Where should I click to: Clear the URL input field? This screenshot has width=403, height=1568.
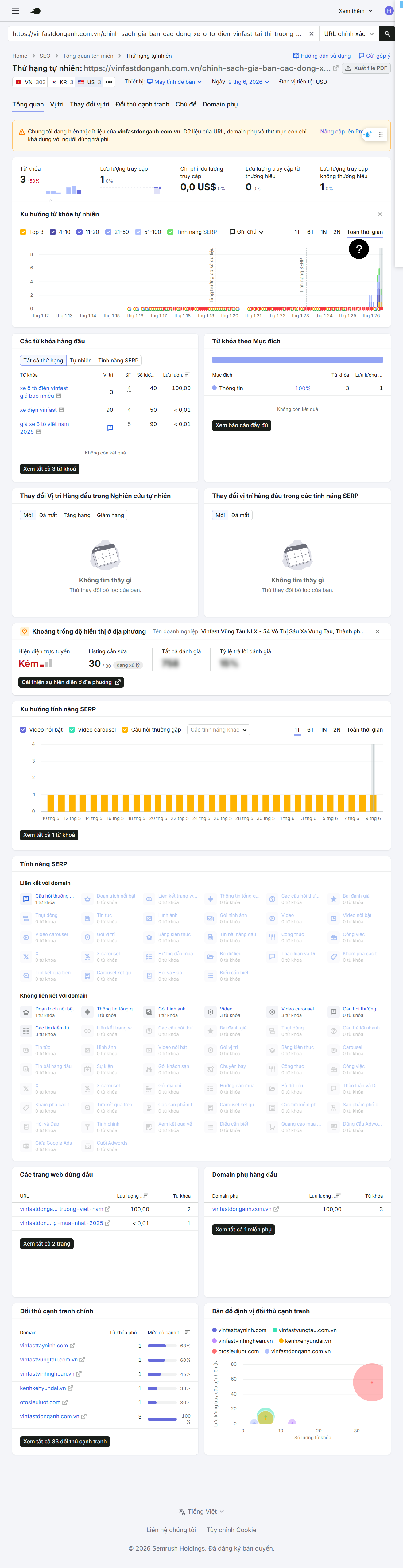click(x=311, y=34)
